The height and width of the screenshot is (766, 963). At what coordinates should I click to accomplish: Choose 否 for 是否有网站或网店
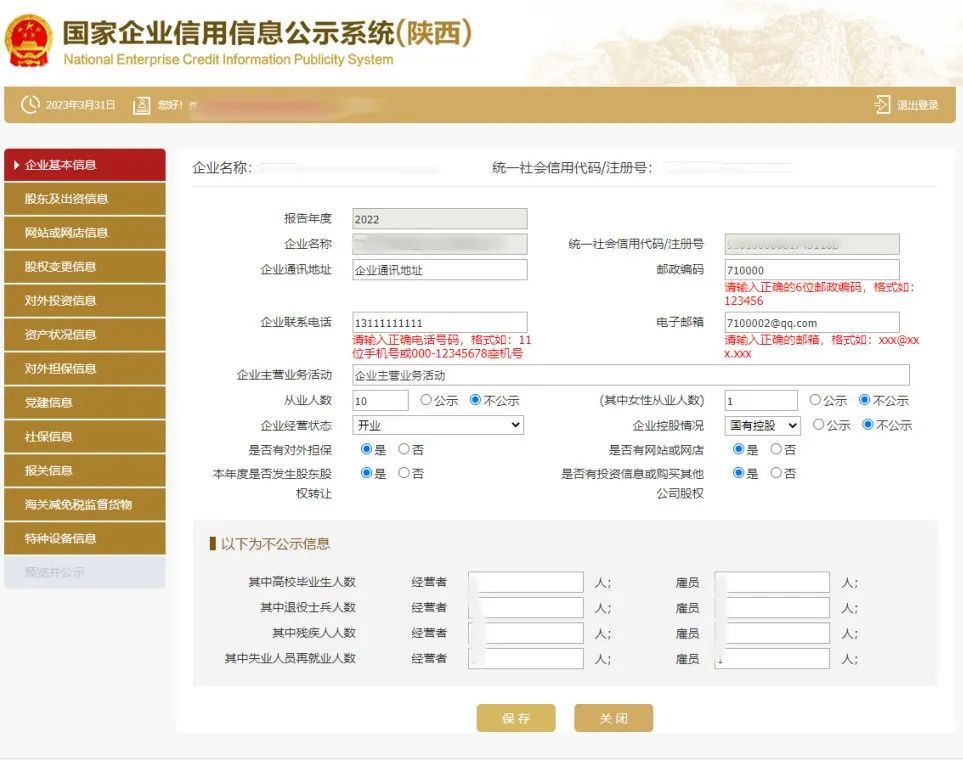click(x=776, y=449)
